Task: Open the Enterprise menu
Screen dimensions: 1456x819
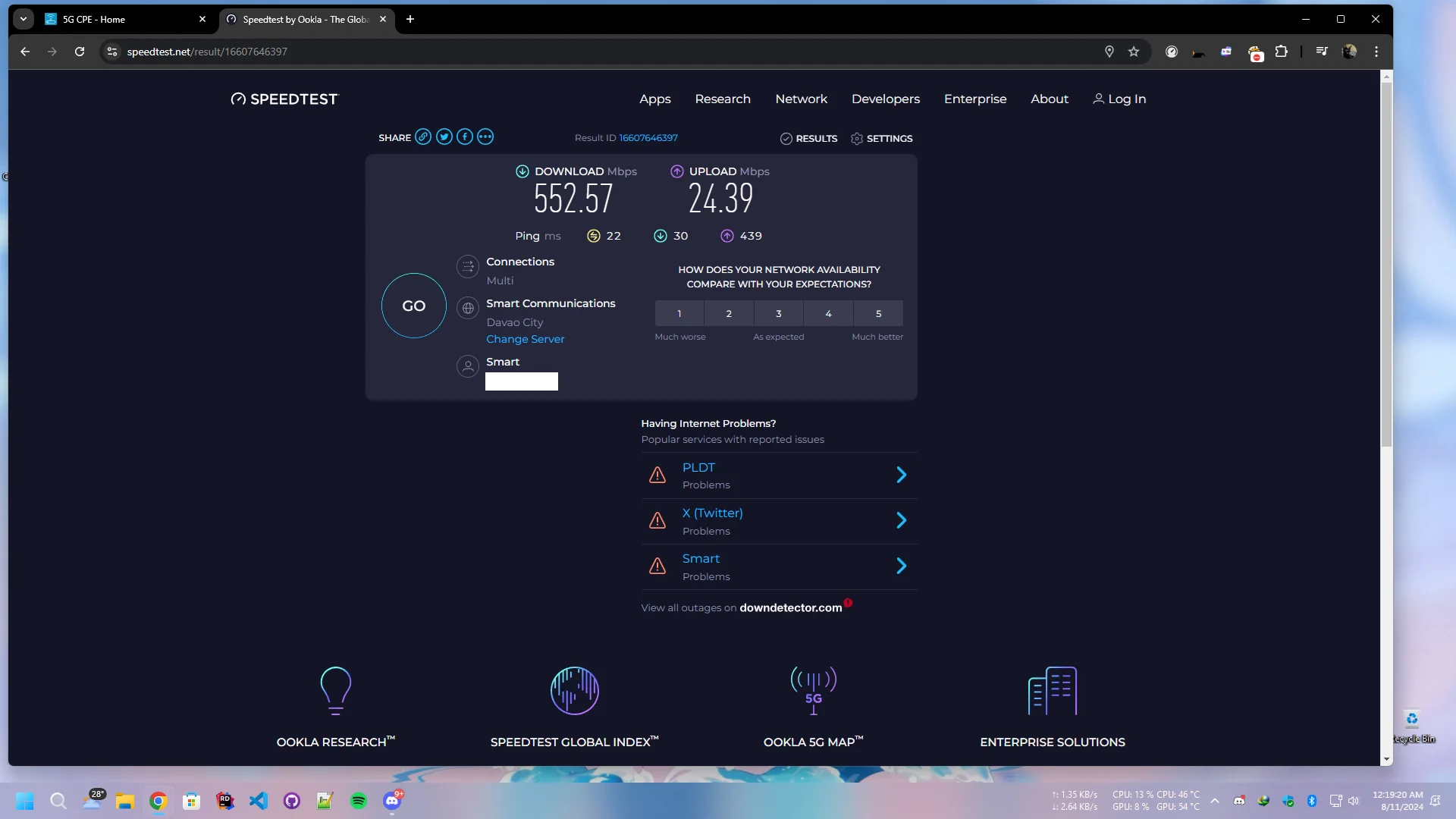Action: coord(975,99)
